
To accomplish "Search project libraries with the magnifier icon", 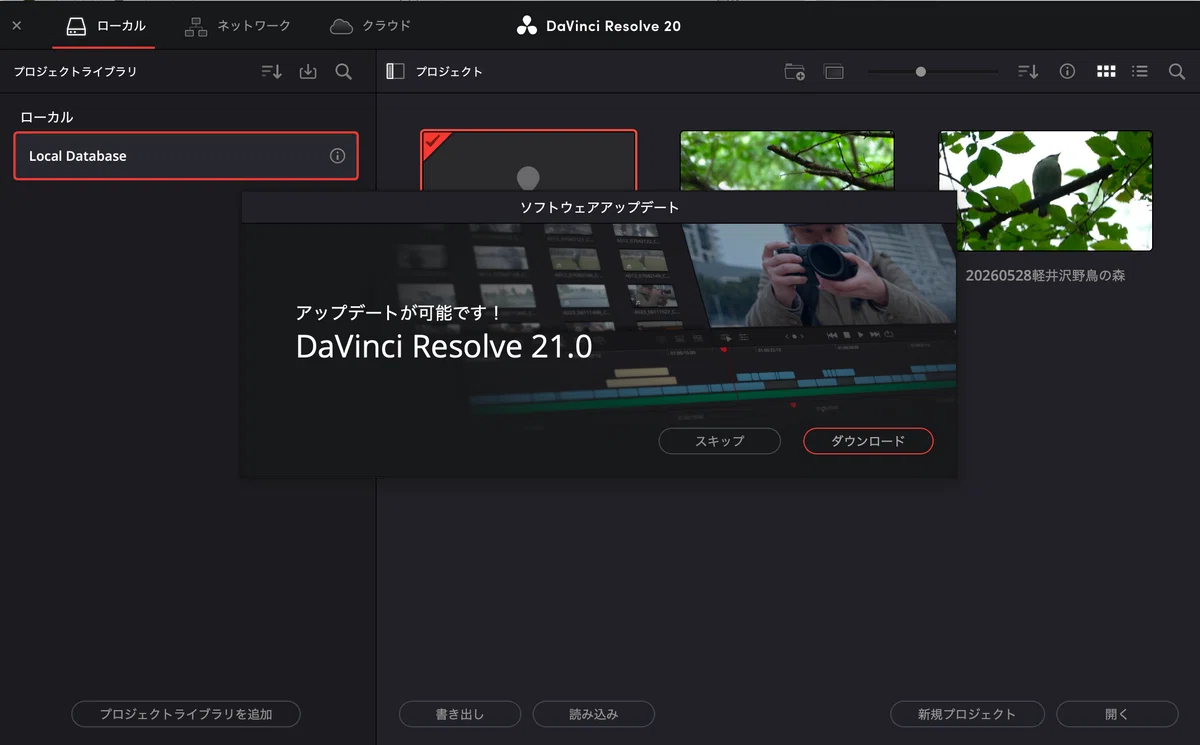I will pyautogui.click(x=343, y=72).
